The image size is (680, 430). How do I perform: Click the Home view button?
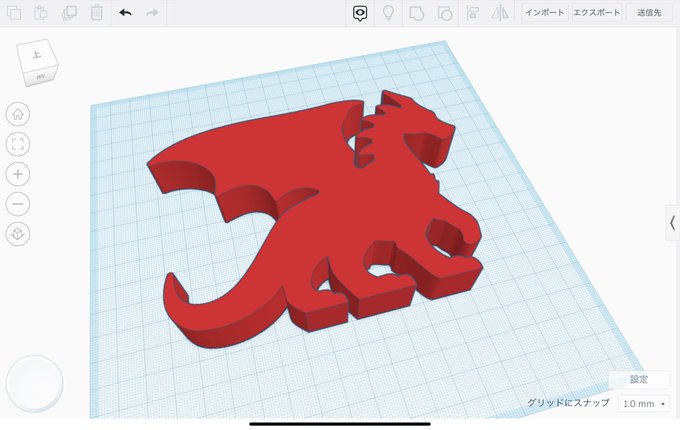pos(18,114)
